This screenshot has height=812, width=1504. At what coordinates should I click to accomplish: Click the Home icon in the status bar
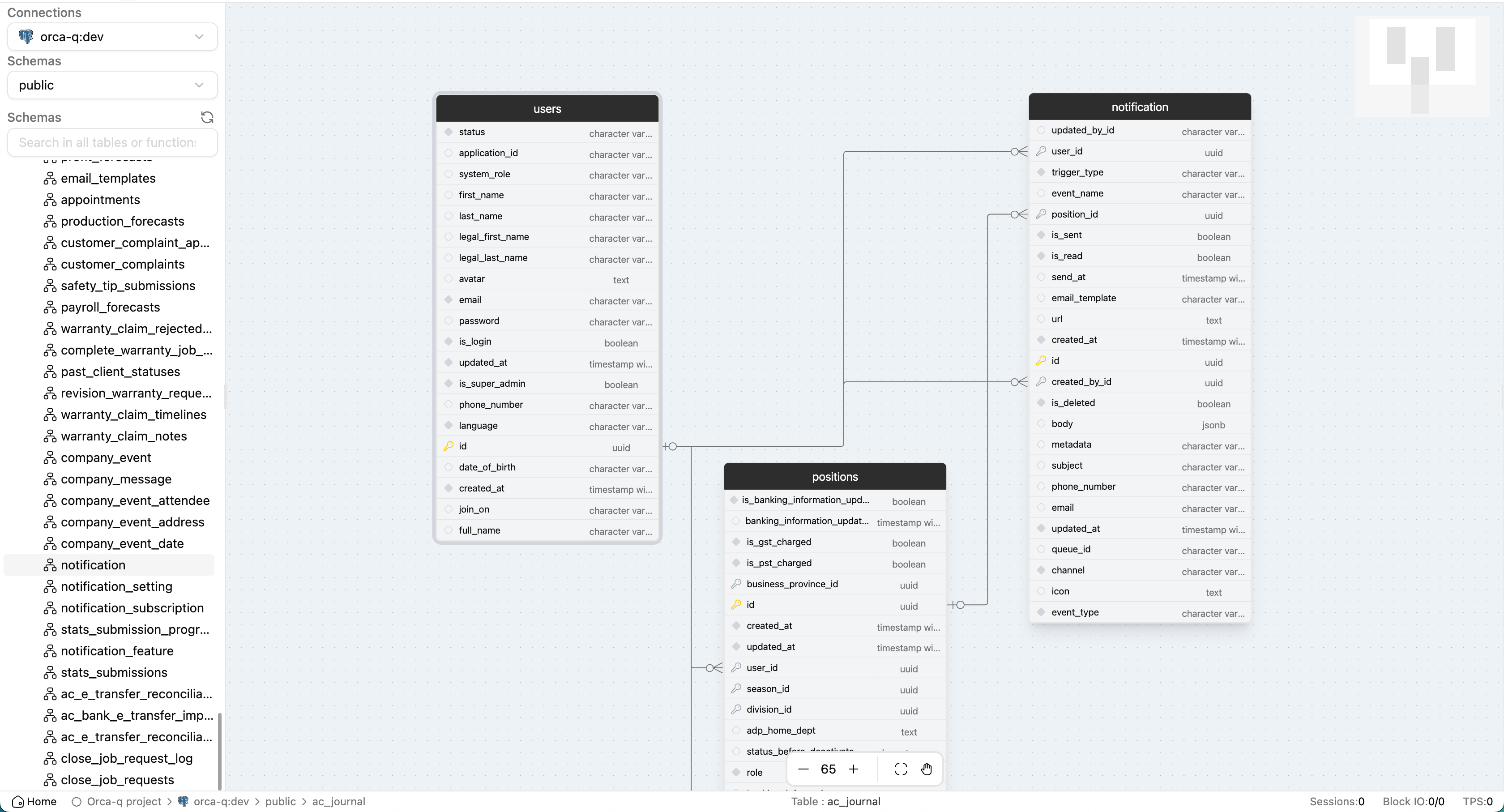click(x=18, y=802)
